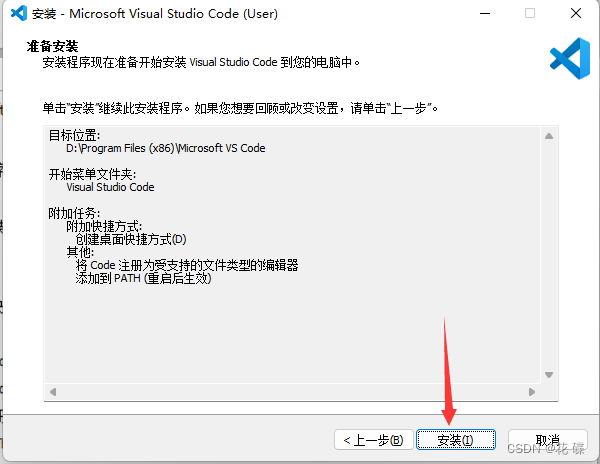
Task: Click the 安装(I) install button
Action: tap(455, 440)
